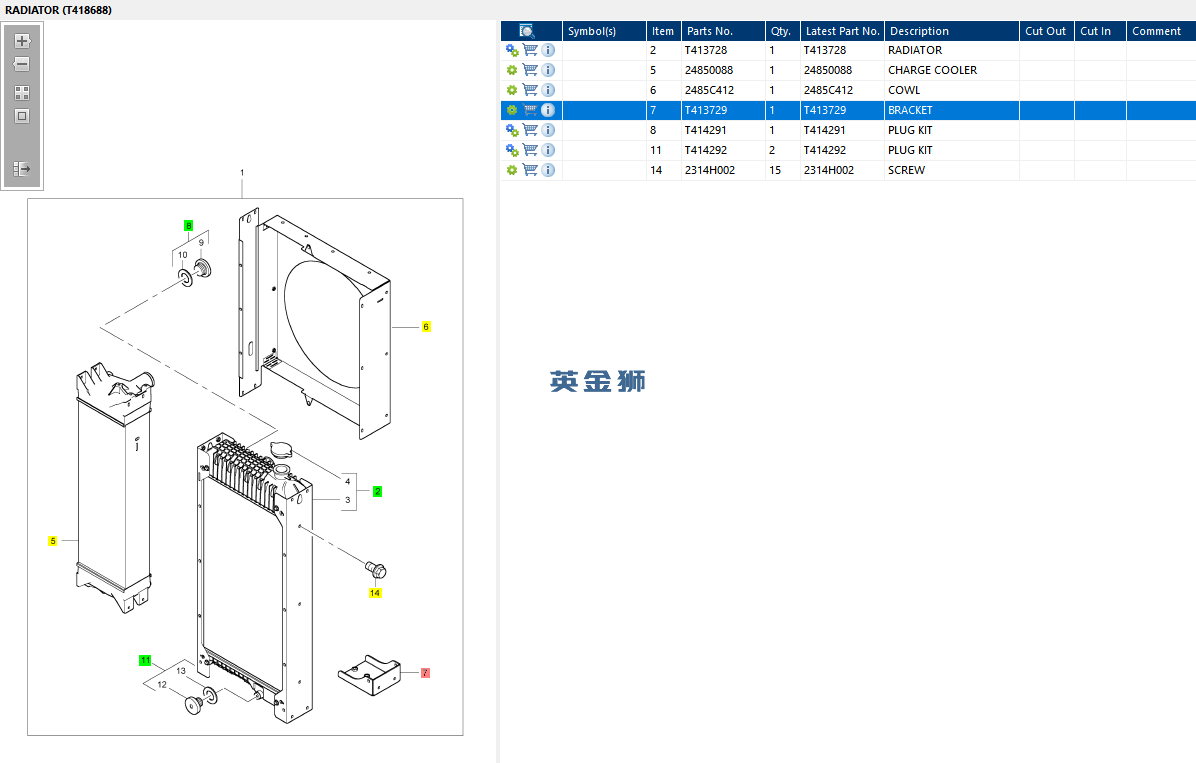Click the list export arrow icon

(x=22, y=169)
